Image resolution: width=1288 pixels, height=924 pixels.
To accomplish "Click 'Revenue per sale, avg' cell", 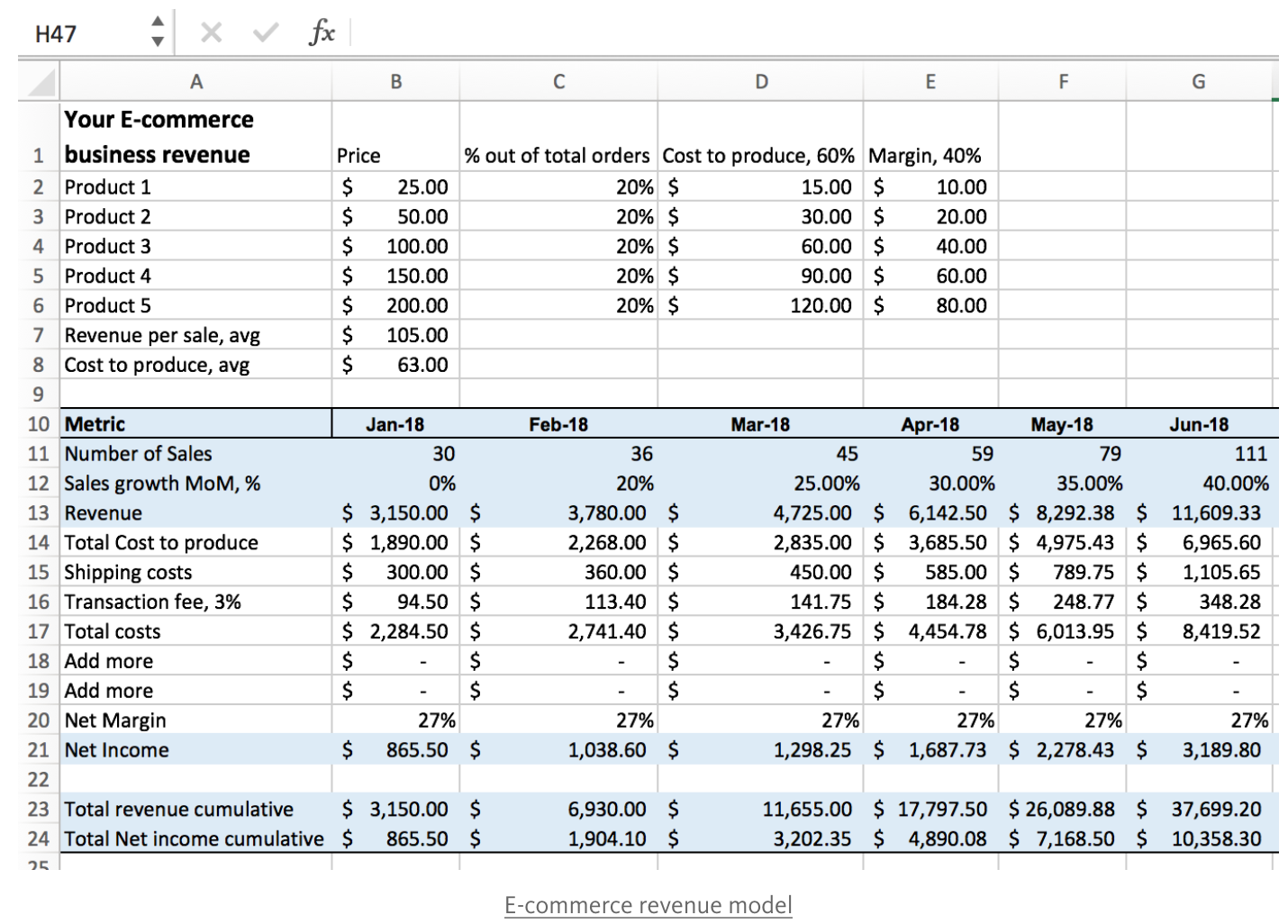I will point(196,336).
